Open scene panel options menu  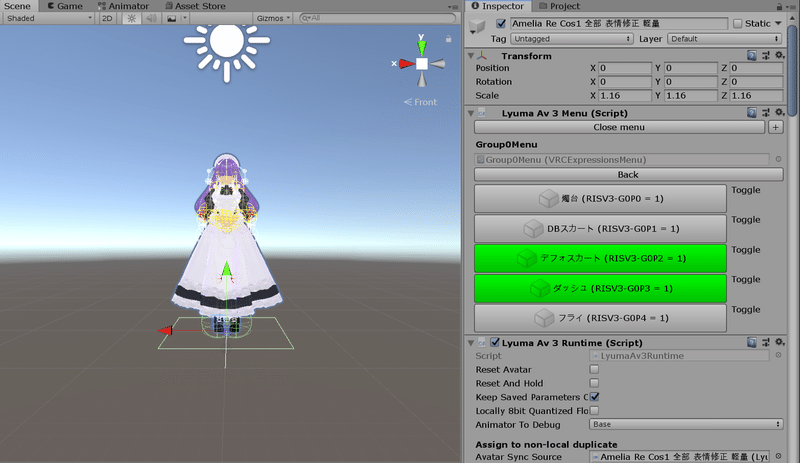(x=453, y=7)
